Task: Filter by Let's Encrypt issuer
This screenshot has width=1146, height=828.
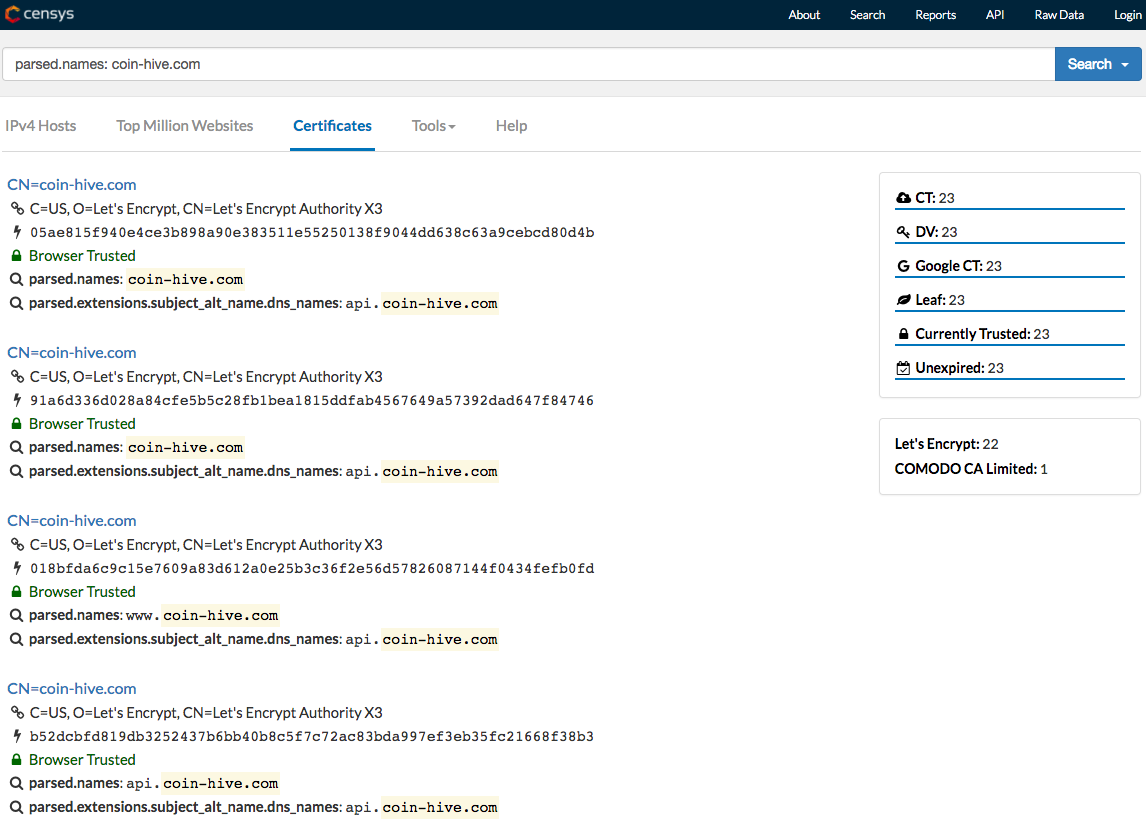Action: (x=936, y=444)
